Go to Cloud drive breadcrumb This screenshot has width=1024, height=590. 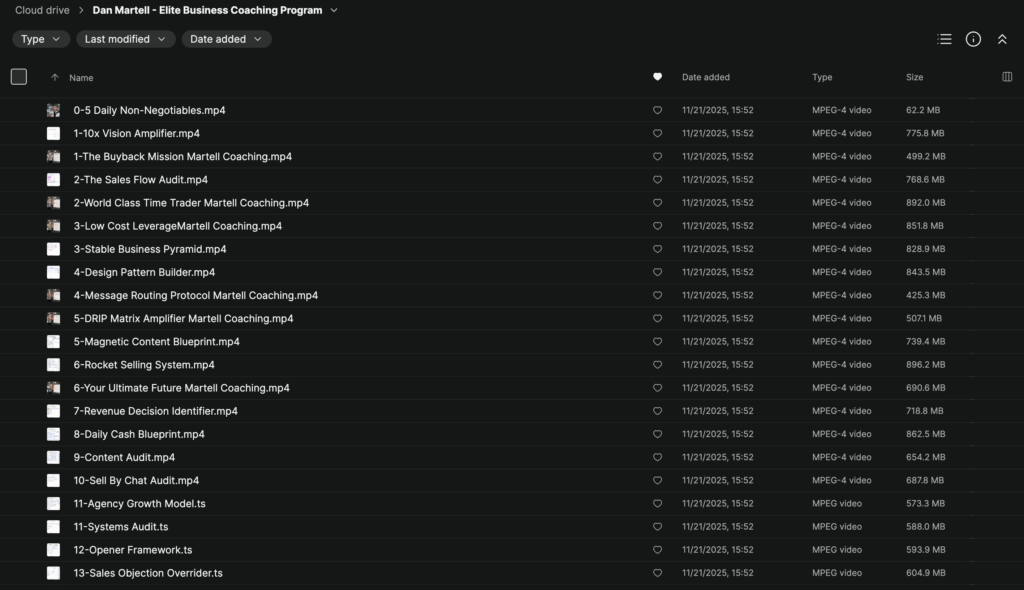[42, 11]
